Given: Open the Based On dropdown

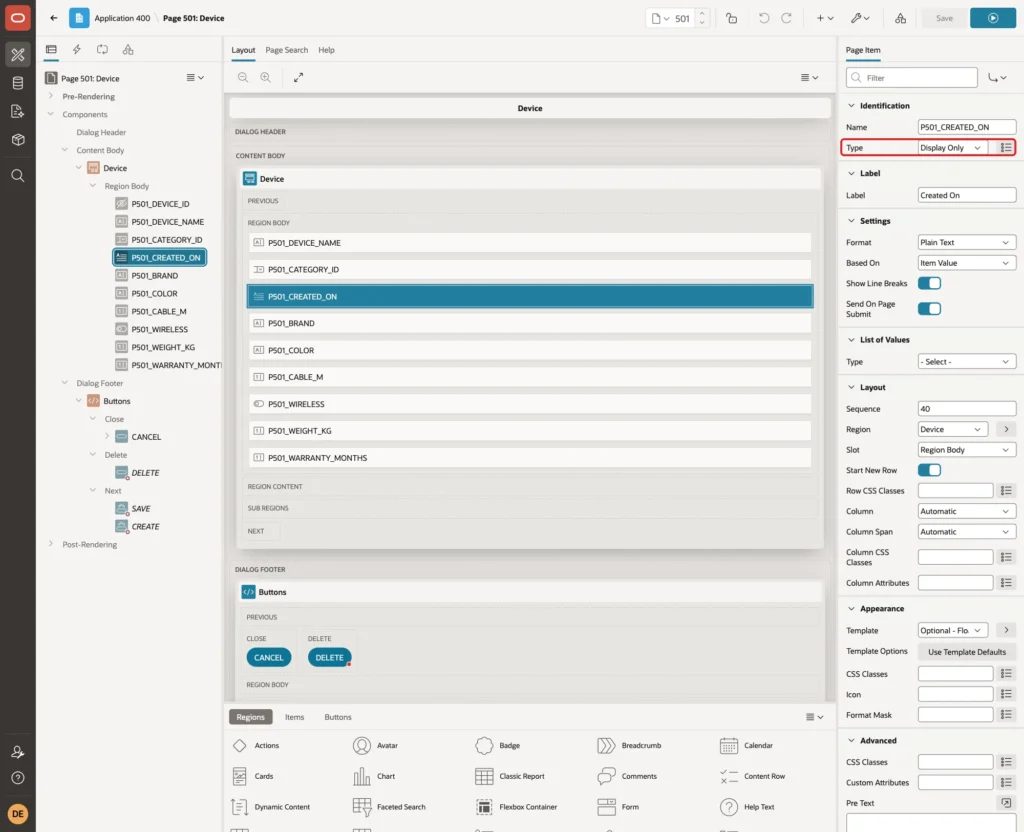Looking at the screenshot, I should [x=967, y=263].
